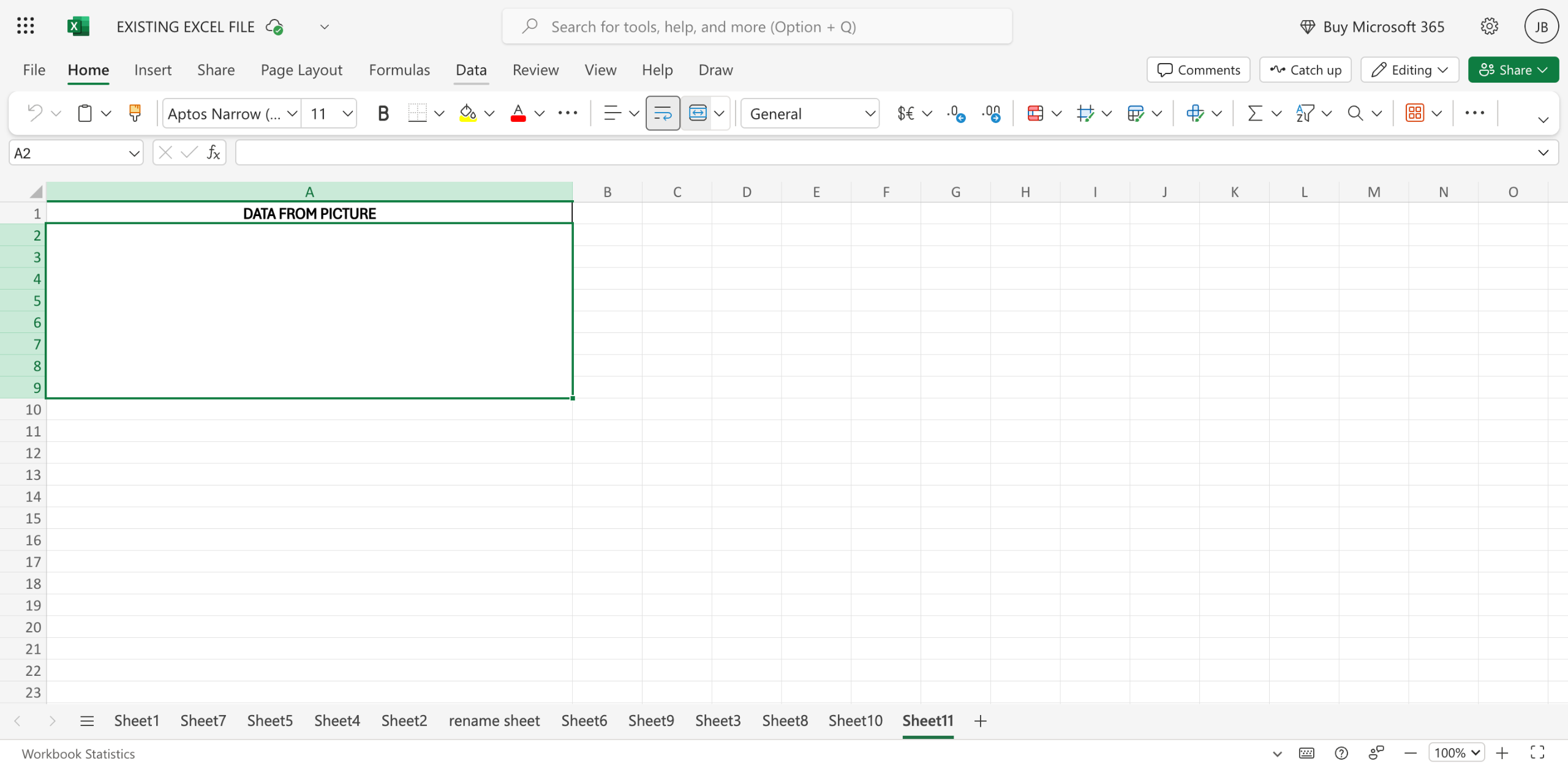This screenshot has width=1568, height=764.
Task: Apply the red font color
Action: click(518, 113)
